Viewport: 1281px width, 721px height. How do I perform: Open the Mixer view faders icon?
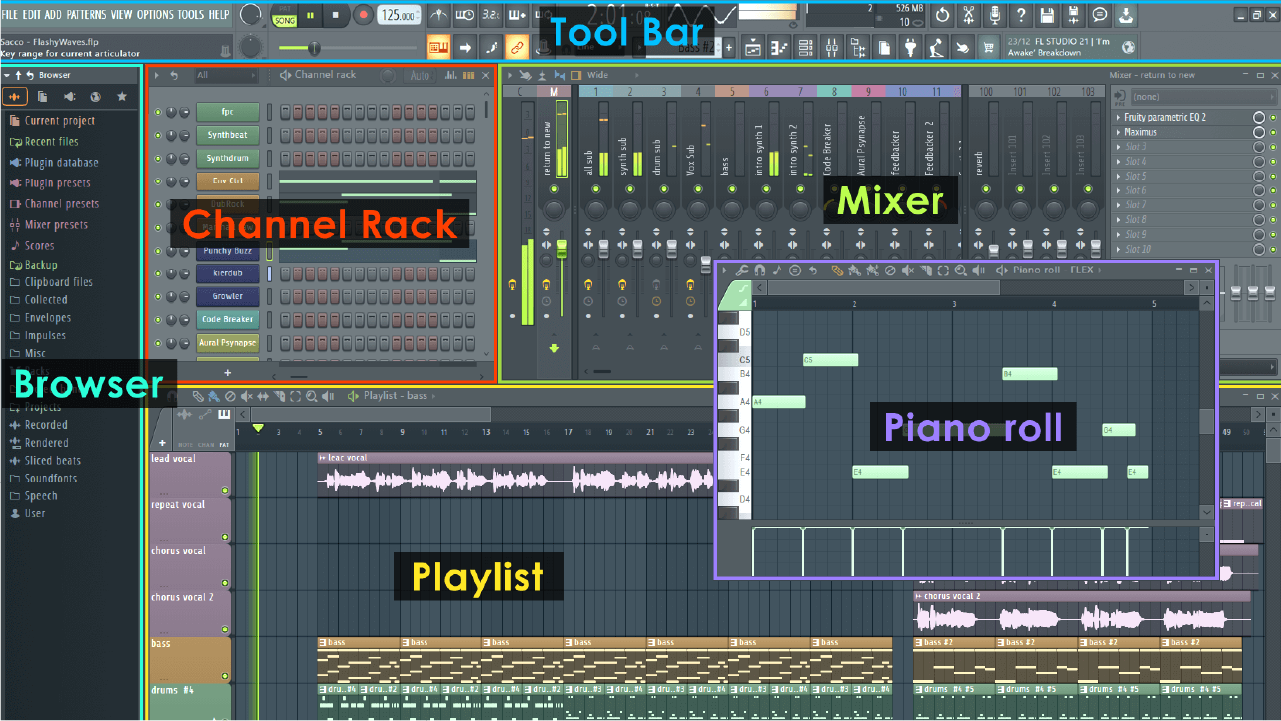click(831, 48)
